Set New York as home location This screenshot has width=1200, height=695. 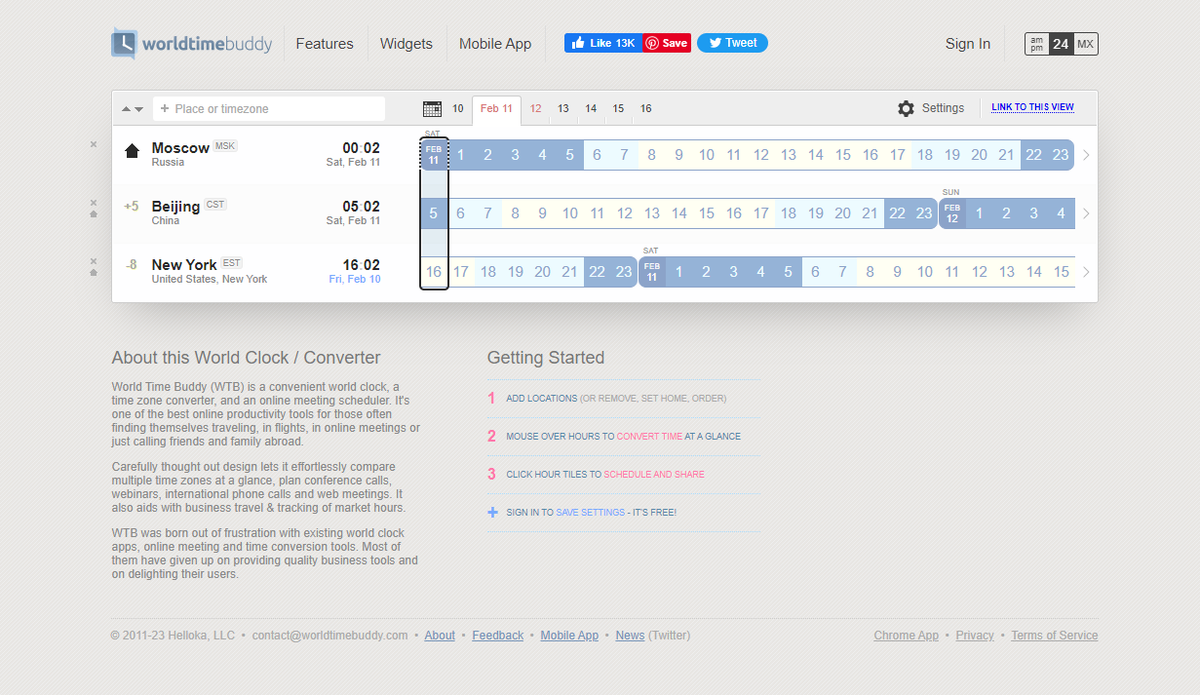click(93, 272)
